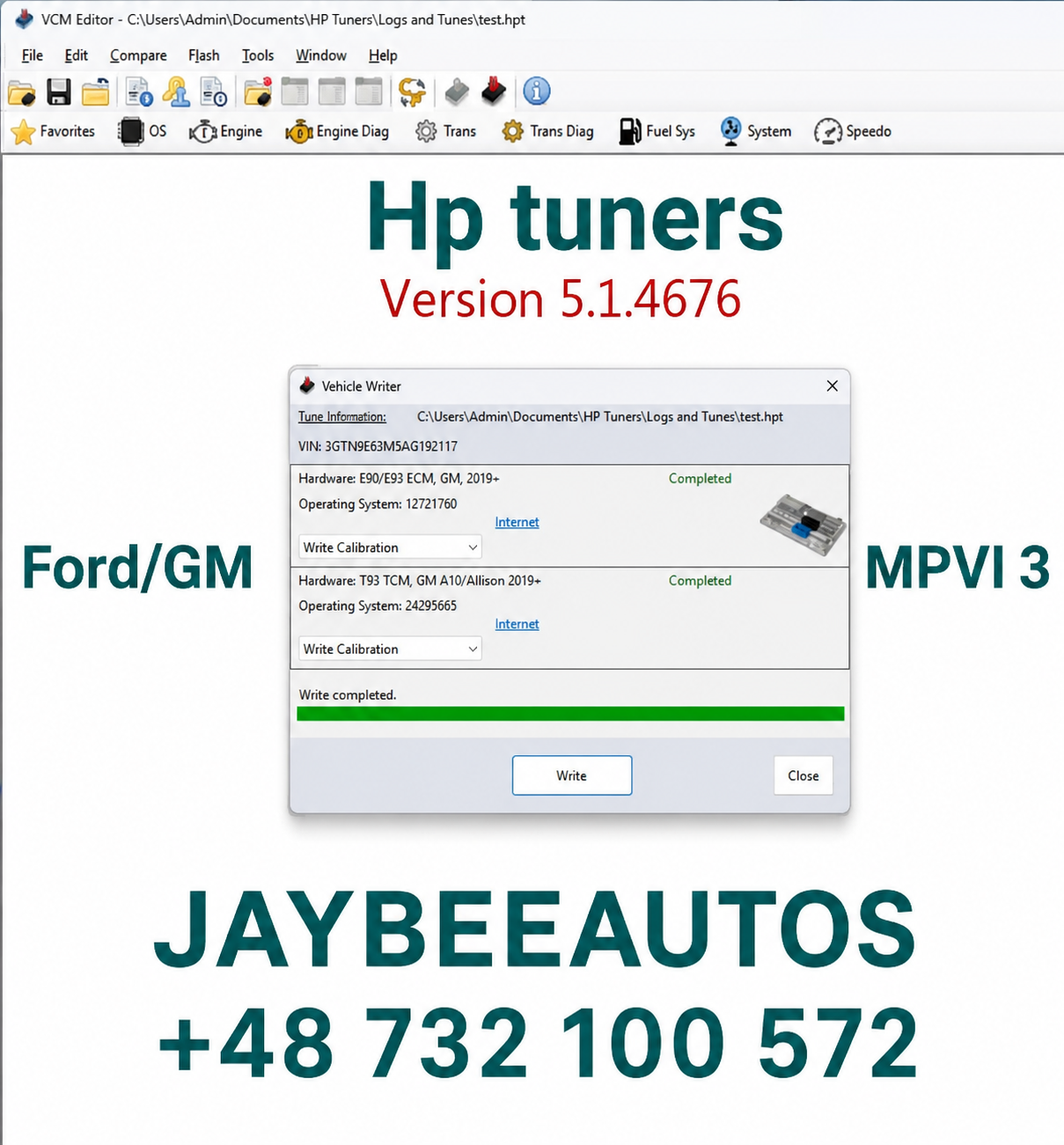Click the Close button in Vehicle Writer
Screen dimensions: 1064x1145
[x=804, y=775]
